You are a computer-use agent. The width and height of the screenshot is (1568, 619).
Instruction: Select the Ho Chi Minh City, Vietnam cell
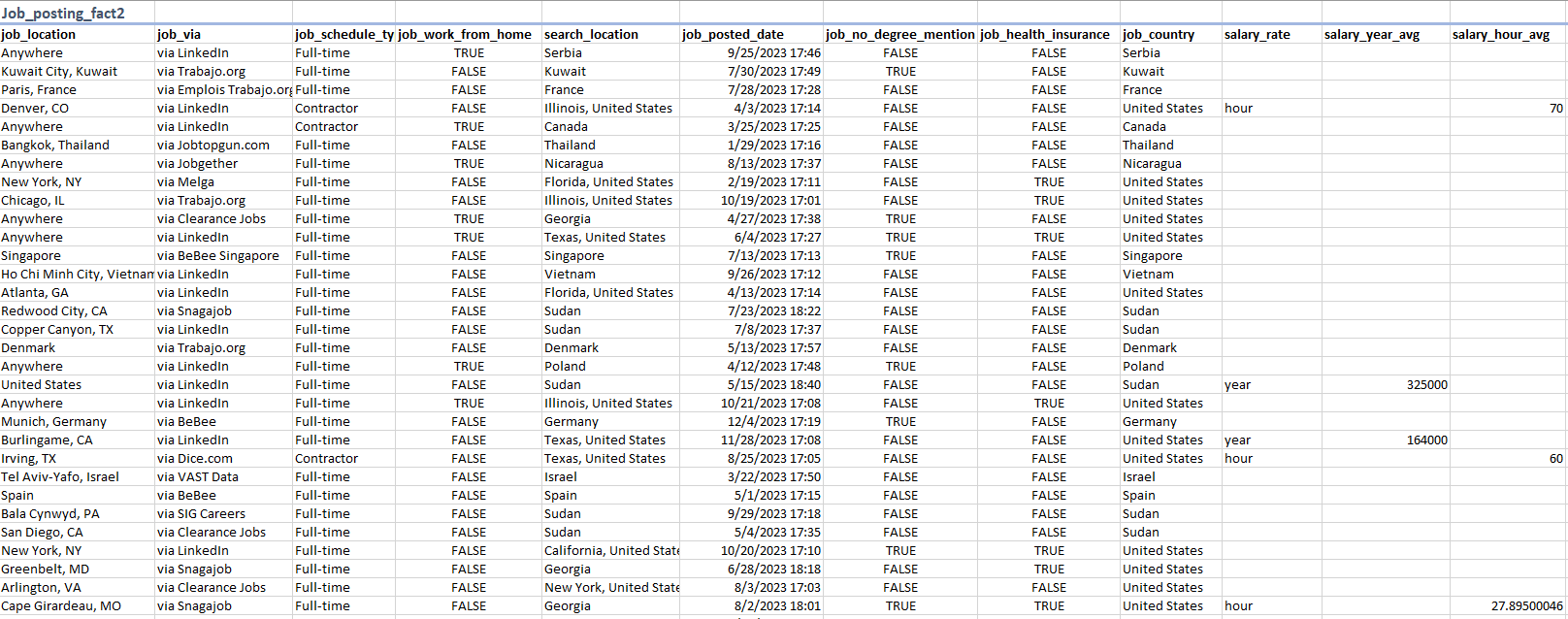coord(78,274)
